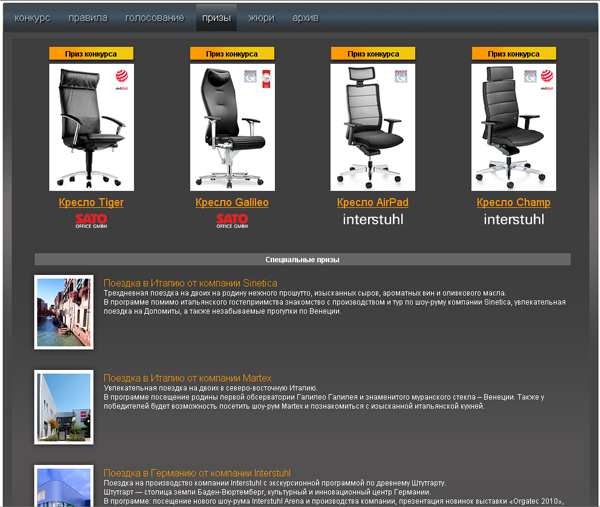Image resolution: width=600 pixels, height=507 pixels.
Task: Select the призы tab
Action: pyautogui.click(x=215, y=18)
